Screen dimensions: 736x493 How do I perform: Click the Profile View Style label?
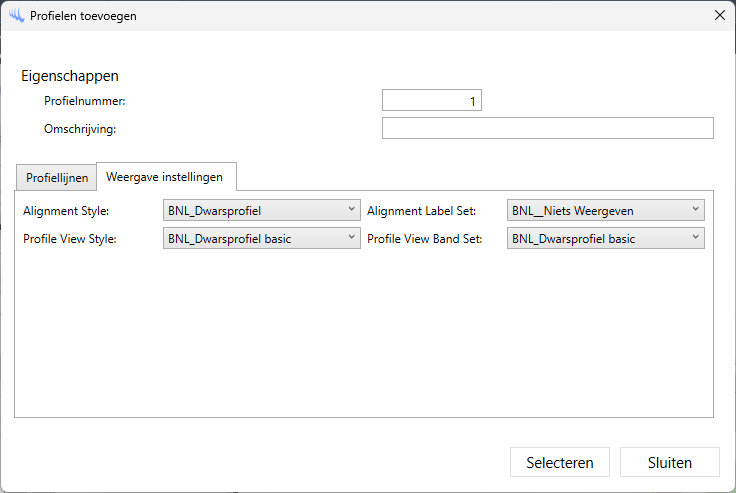tap(70, 239)
